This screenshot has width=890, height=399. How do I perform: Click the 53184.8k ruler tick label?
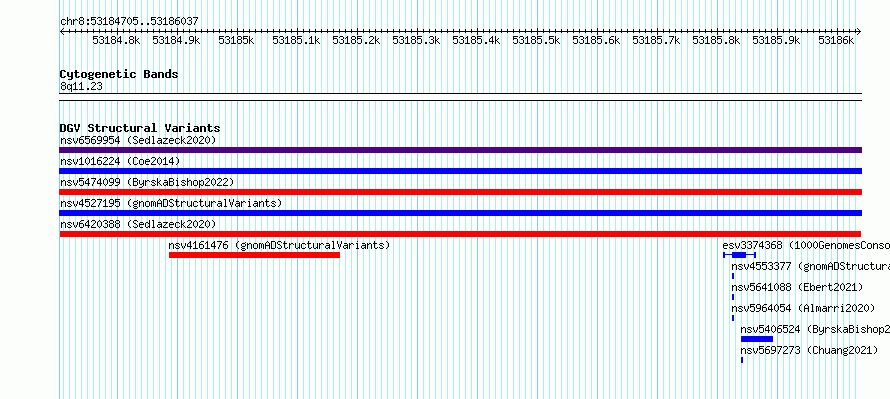(116, 40)
